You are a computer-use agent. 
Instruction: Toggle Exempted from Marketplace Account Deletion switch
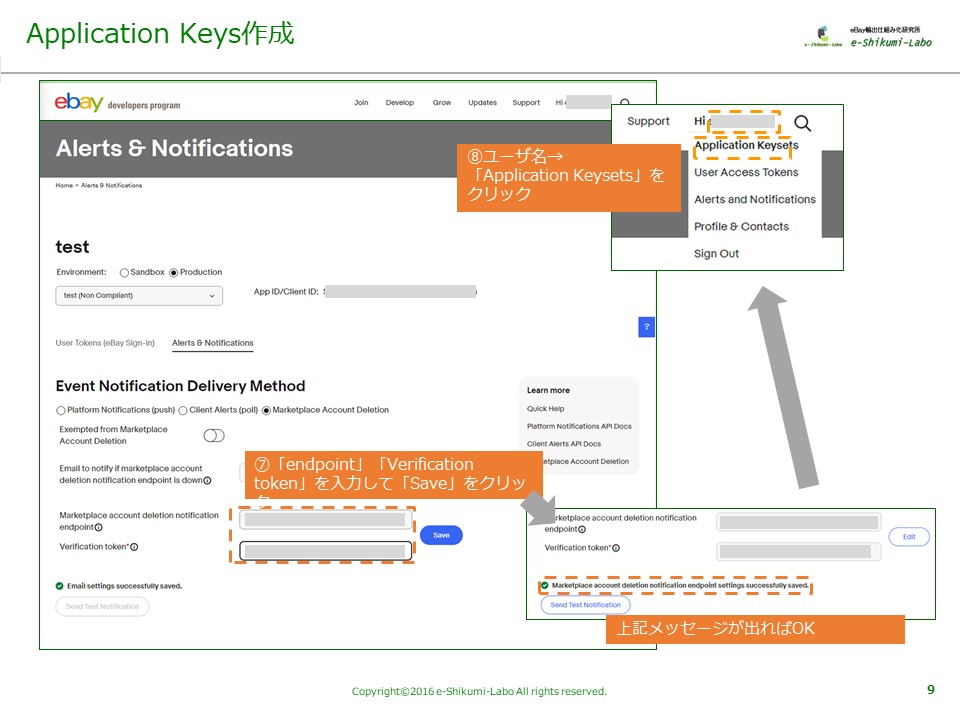pyautogui.click(x=214, y=435)
